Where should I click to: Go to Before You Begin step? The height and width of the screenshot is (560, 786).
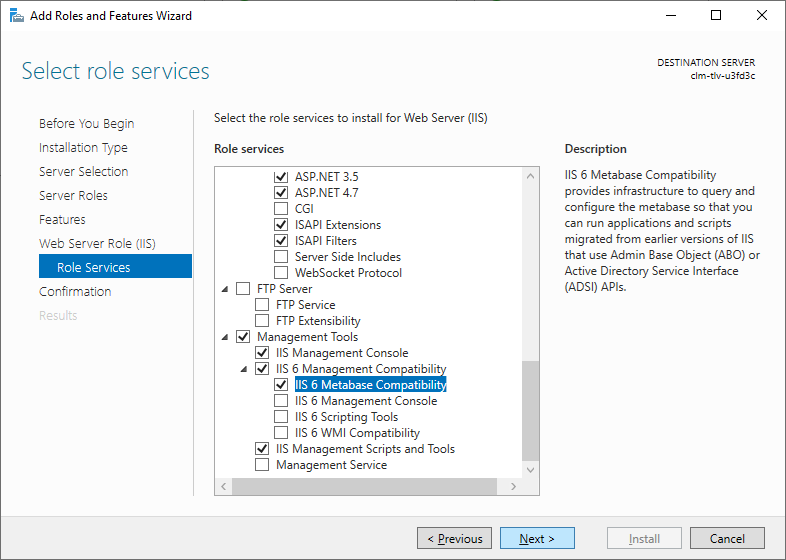click(87, 123)
